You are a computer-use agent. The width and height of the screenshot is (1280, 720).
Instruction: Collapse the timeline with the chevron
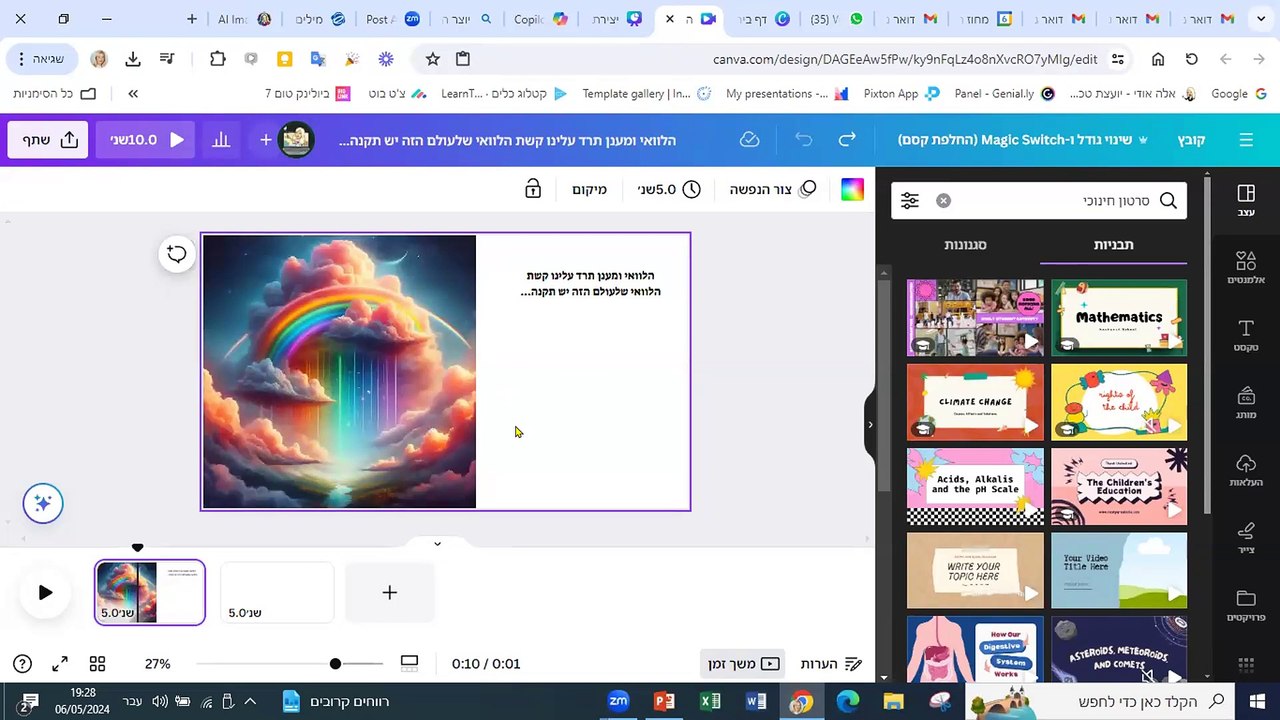pos(437,544)
